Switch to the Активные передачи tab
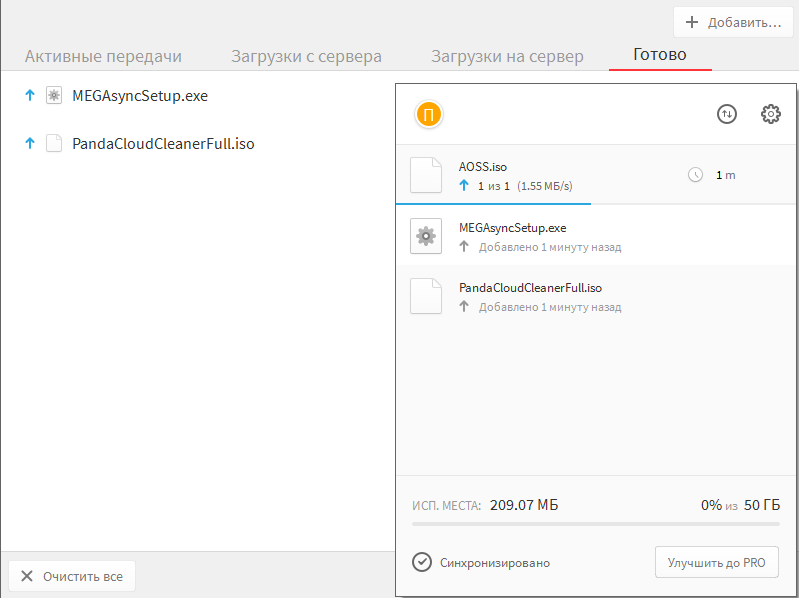 103,56
